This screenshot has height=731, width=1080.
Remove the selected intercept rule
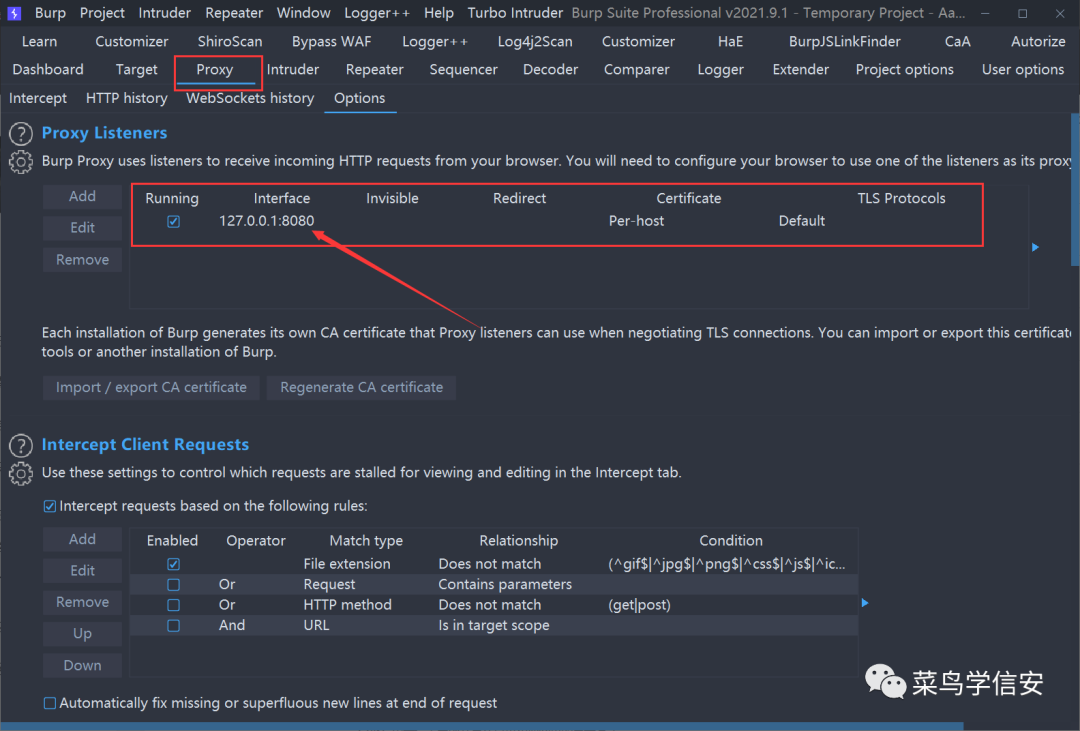click(x=83, y=602)
